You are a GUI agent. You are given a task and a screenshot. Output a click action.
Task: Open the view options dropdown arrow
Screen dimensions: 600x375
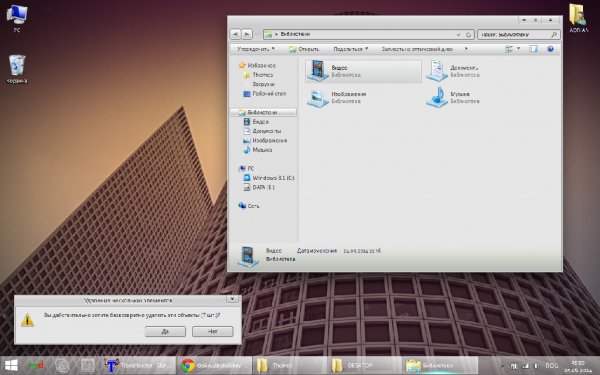[518, 49]
